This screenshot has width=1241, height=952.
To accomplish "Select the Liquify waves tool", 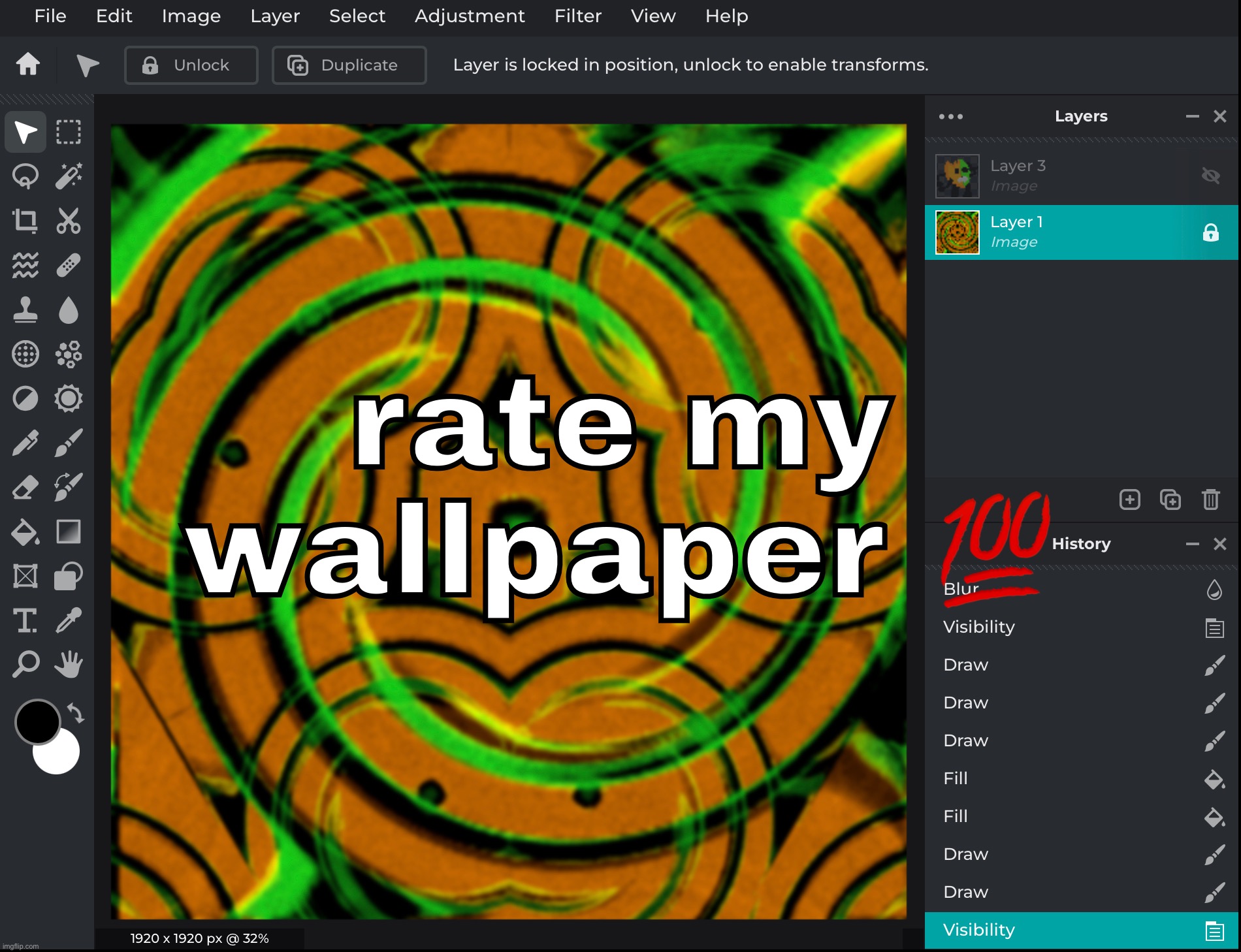I will click(x=25, y=265).
